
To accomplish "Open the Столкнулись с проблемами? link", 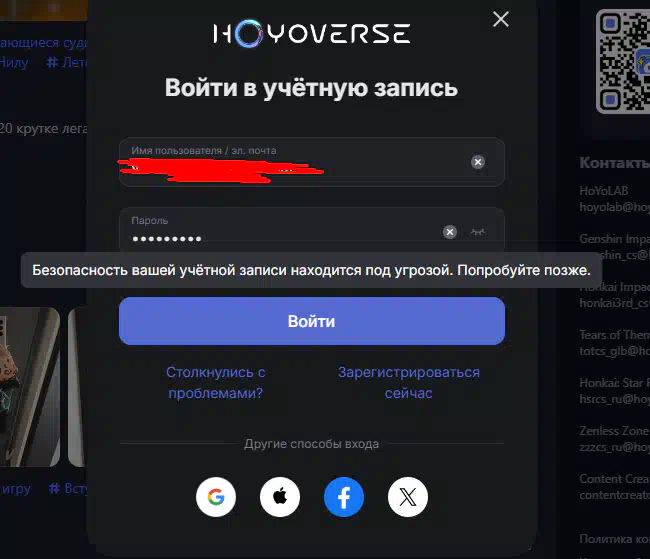I will coord(216,382).
